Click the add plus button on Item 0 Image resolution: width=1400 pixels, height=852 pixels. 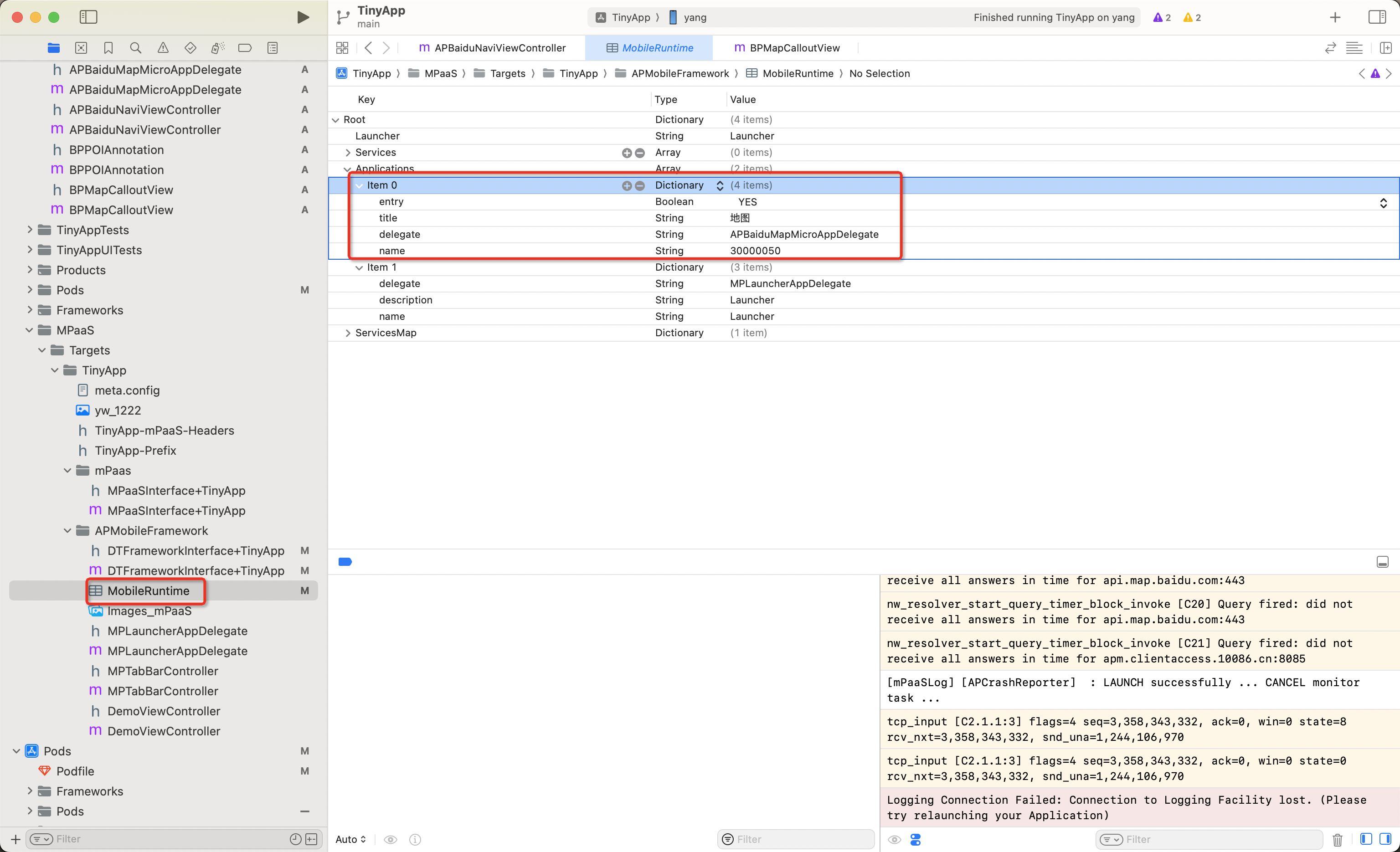(626, 185)
